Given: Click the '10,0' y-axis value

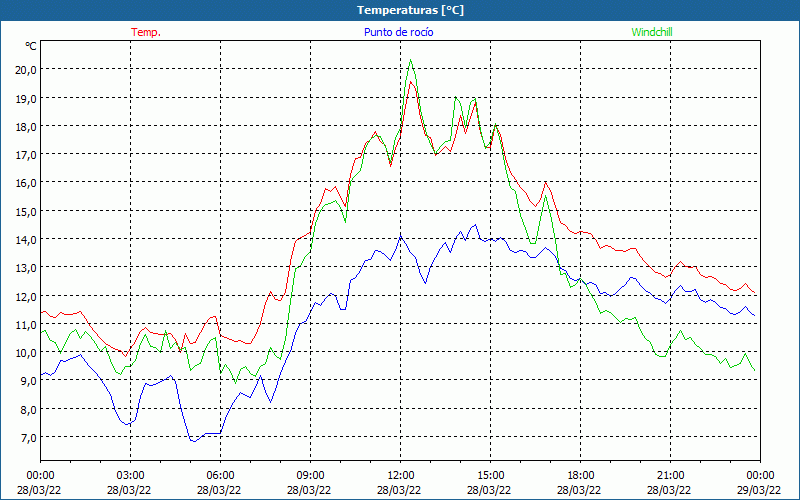Looking at the screenshot, I should pyautogui.click(x=26, y=353).
